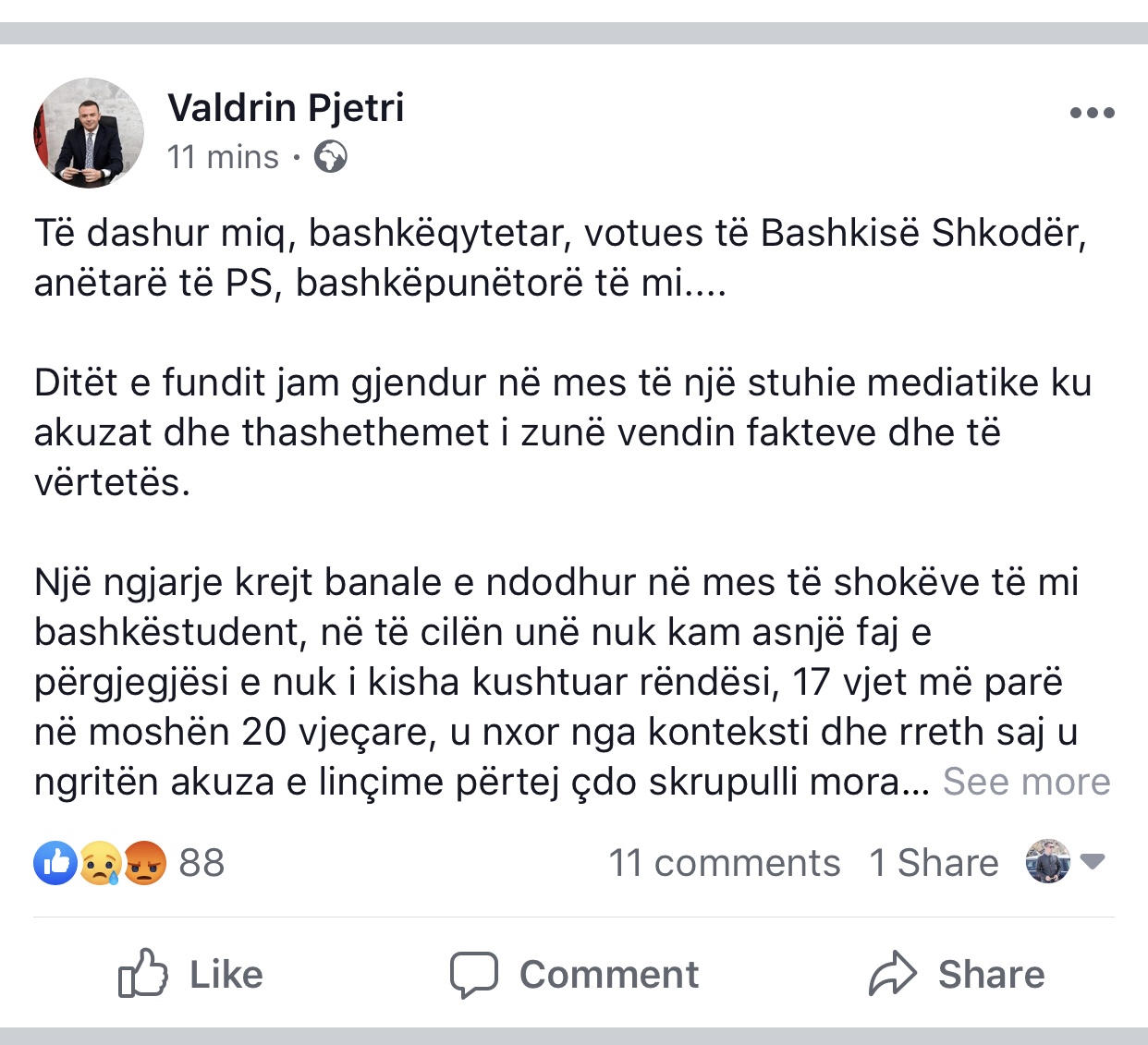The height and width of the screenshot is (1045, 1148).
Task: View the 11 comments on the post
Action: pos(725,863)
